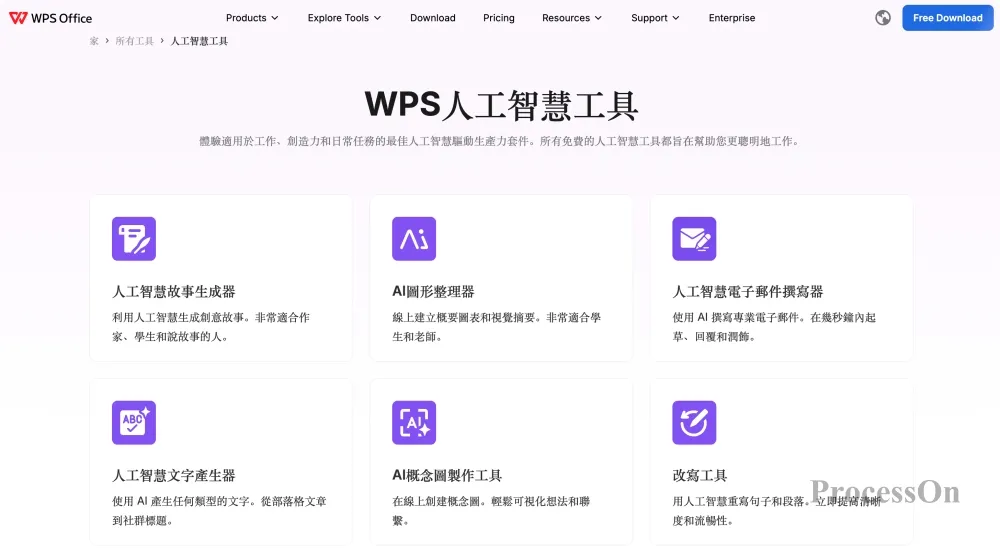1000x551 pixels.
Task: Open the Download menu item
Action: click(432, 18)
